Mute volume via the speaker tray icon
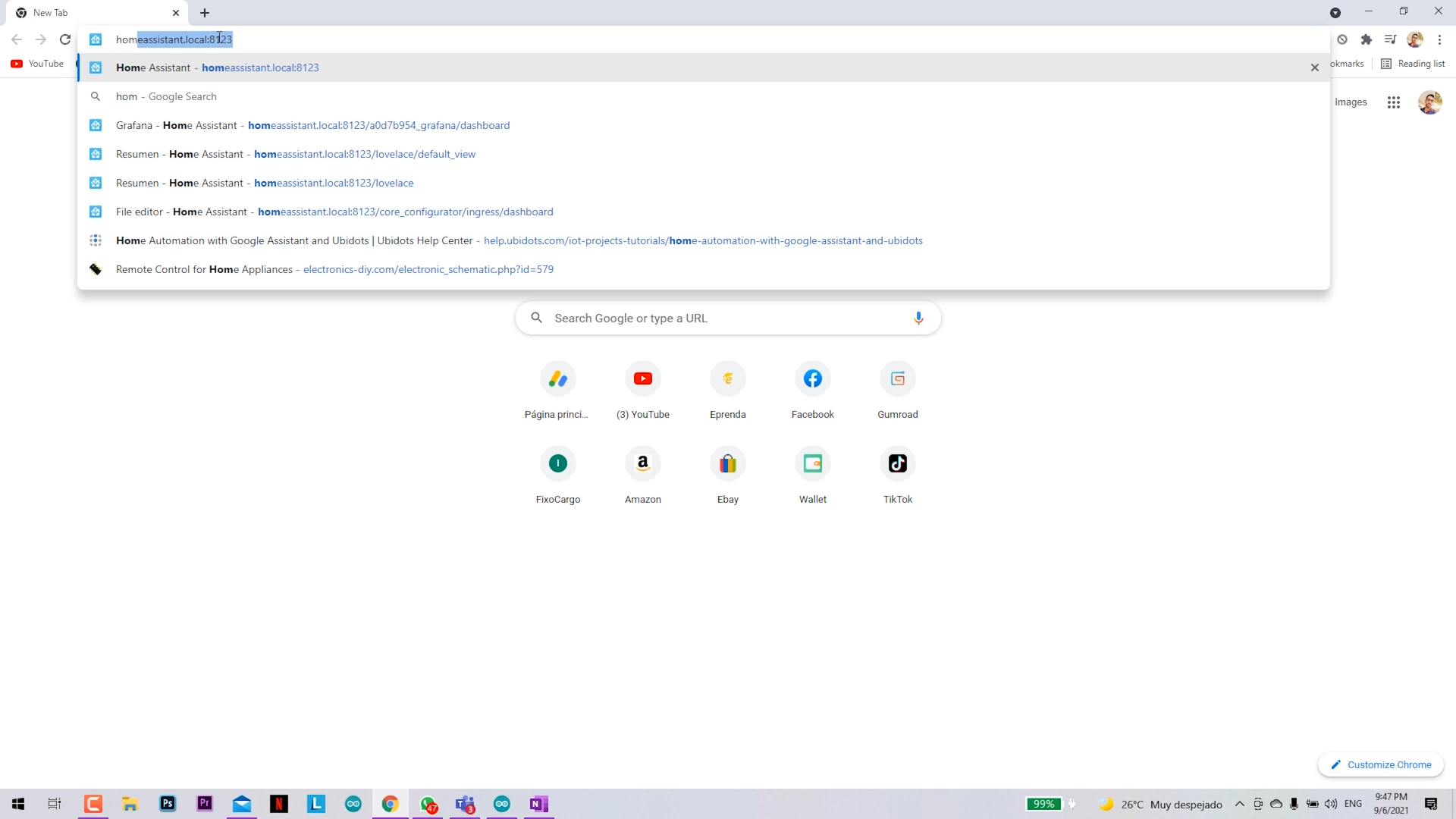Image resolution: width=1456 pixels, height=819 pixels. (1331, 804)
